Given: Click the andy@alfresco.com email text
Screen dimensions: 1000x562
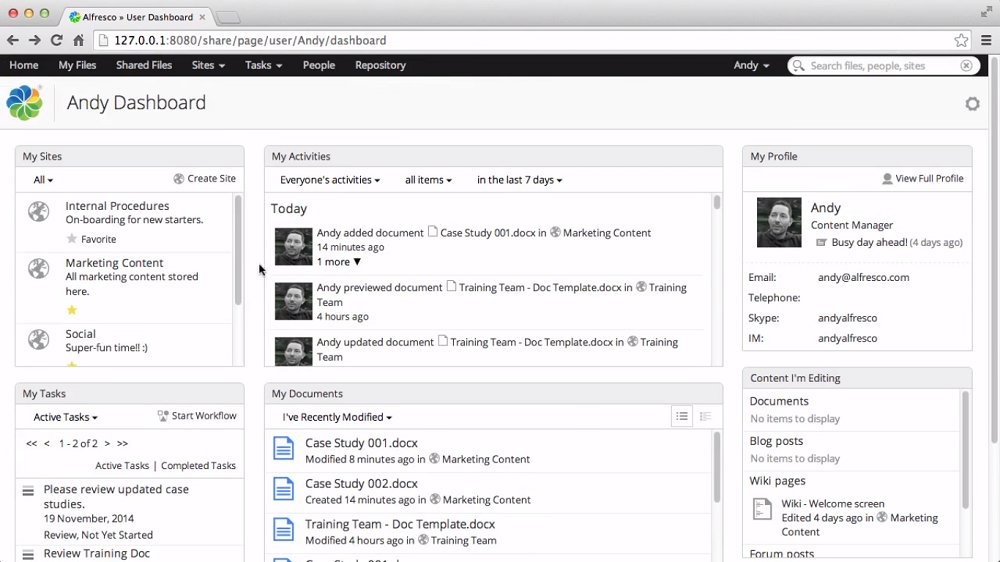Looking at the screenshot, I should pos(864,277).
